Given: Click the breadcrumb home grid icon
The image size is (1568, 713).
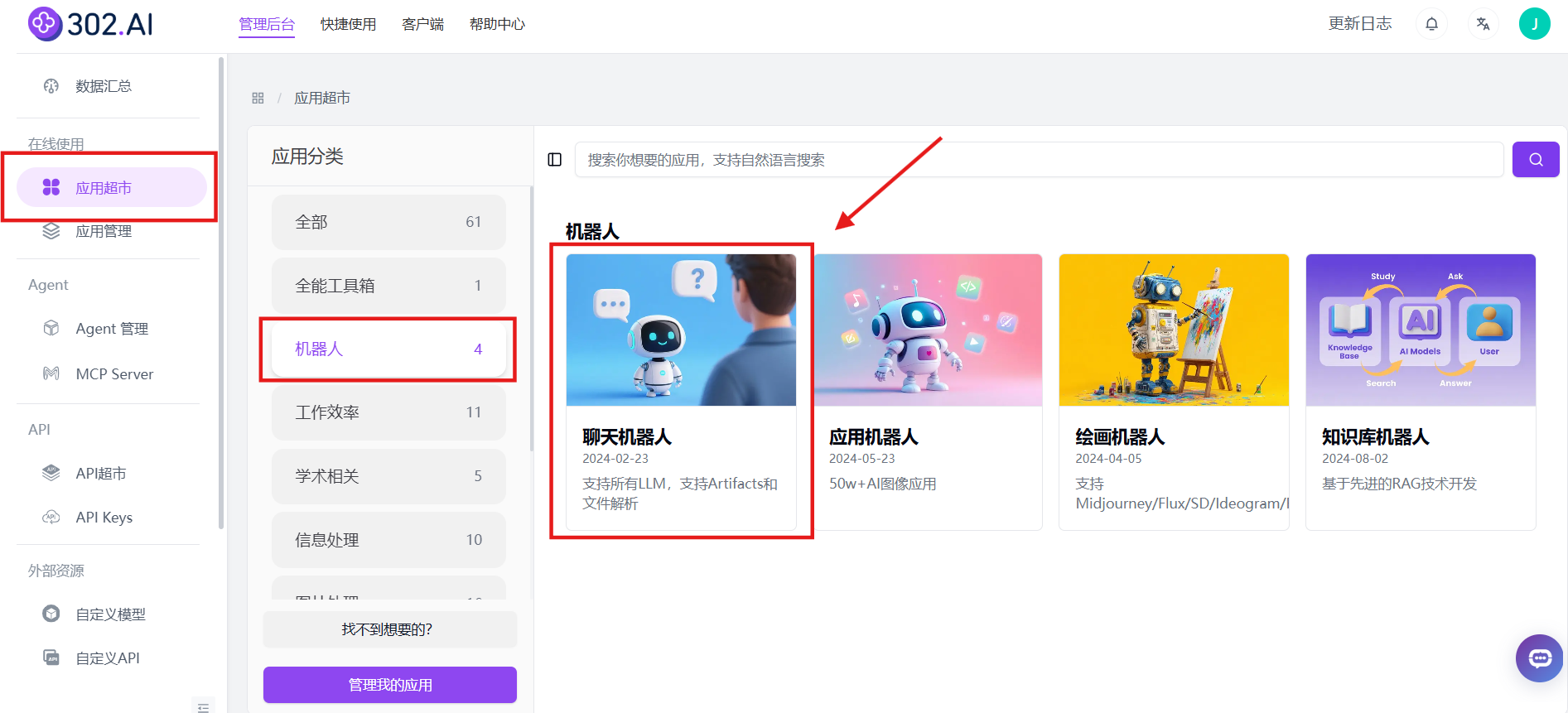Looking at the screenshot, I should (258, 98).
